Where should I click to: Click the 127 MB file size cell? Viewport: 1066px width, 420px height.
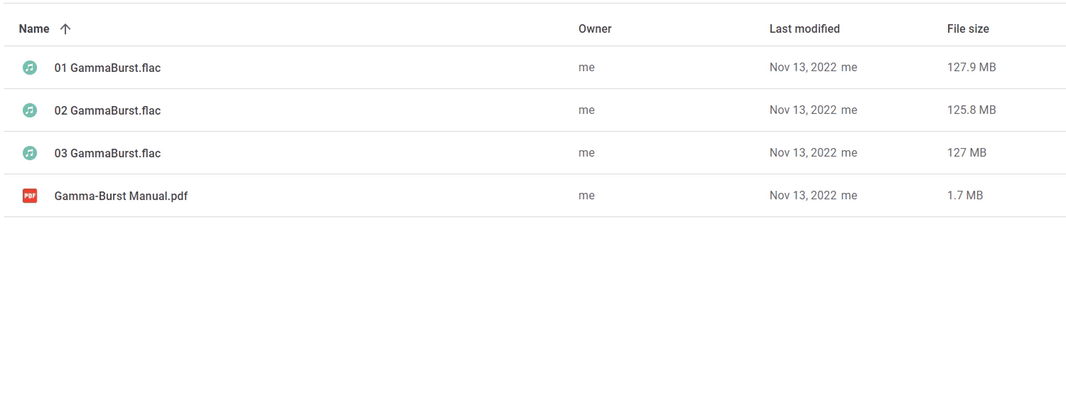coord(967,153)
